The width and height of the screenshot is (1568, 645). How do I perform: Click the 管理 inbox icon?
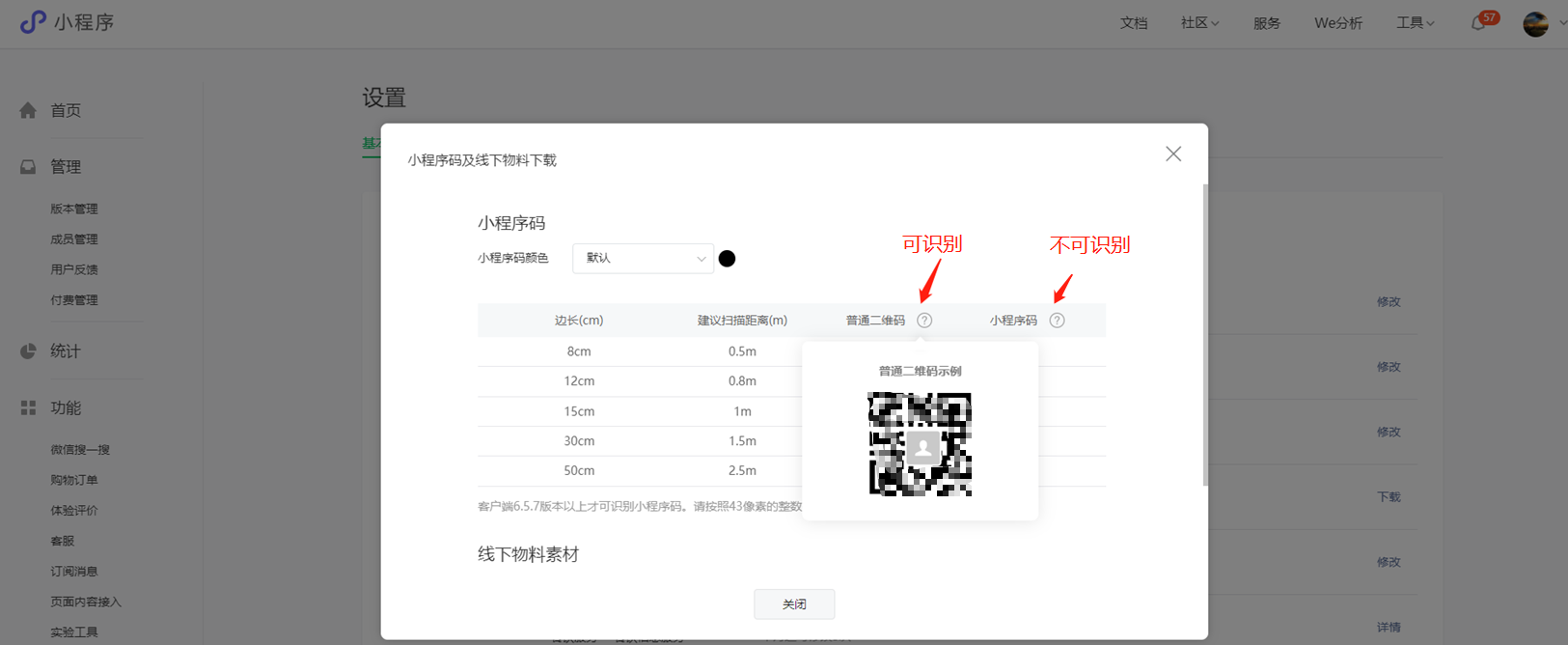[x=28, y=167]
